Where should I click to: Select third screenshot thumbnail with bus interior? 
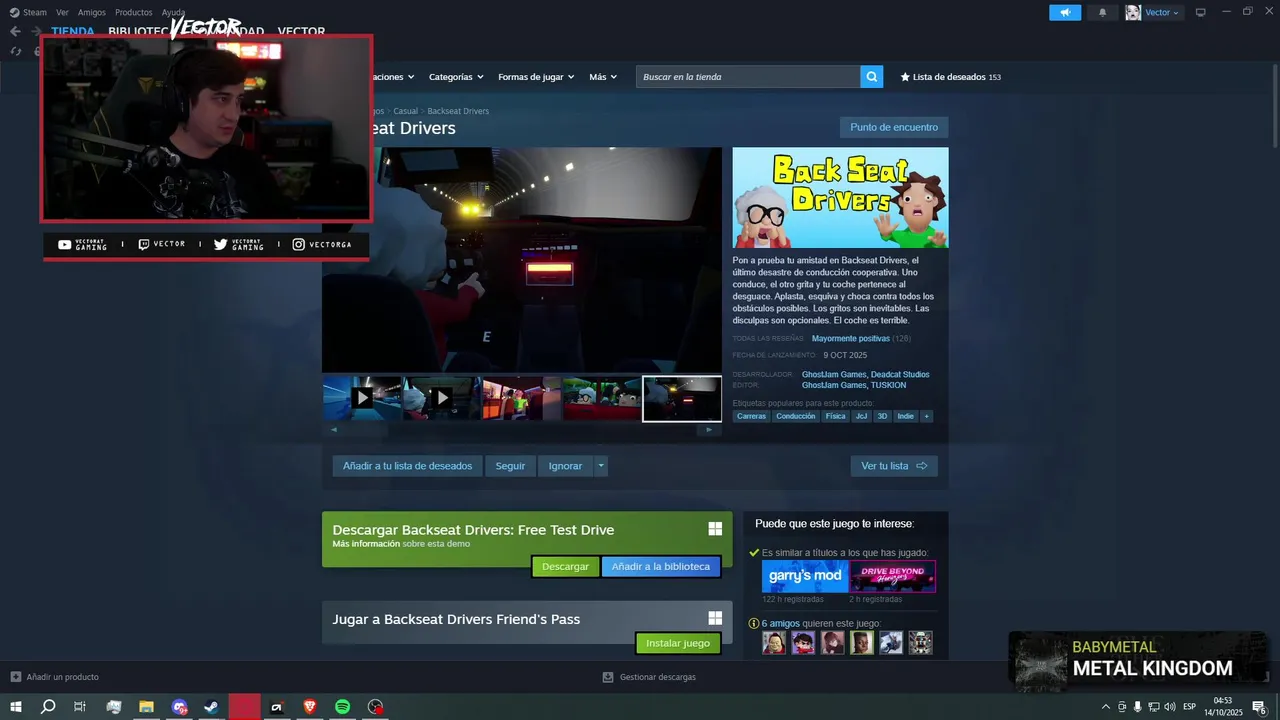click(522, 398)
